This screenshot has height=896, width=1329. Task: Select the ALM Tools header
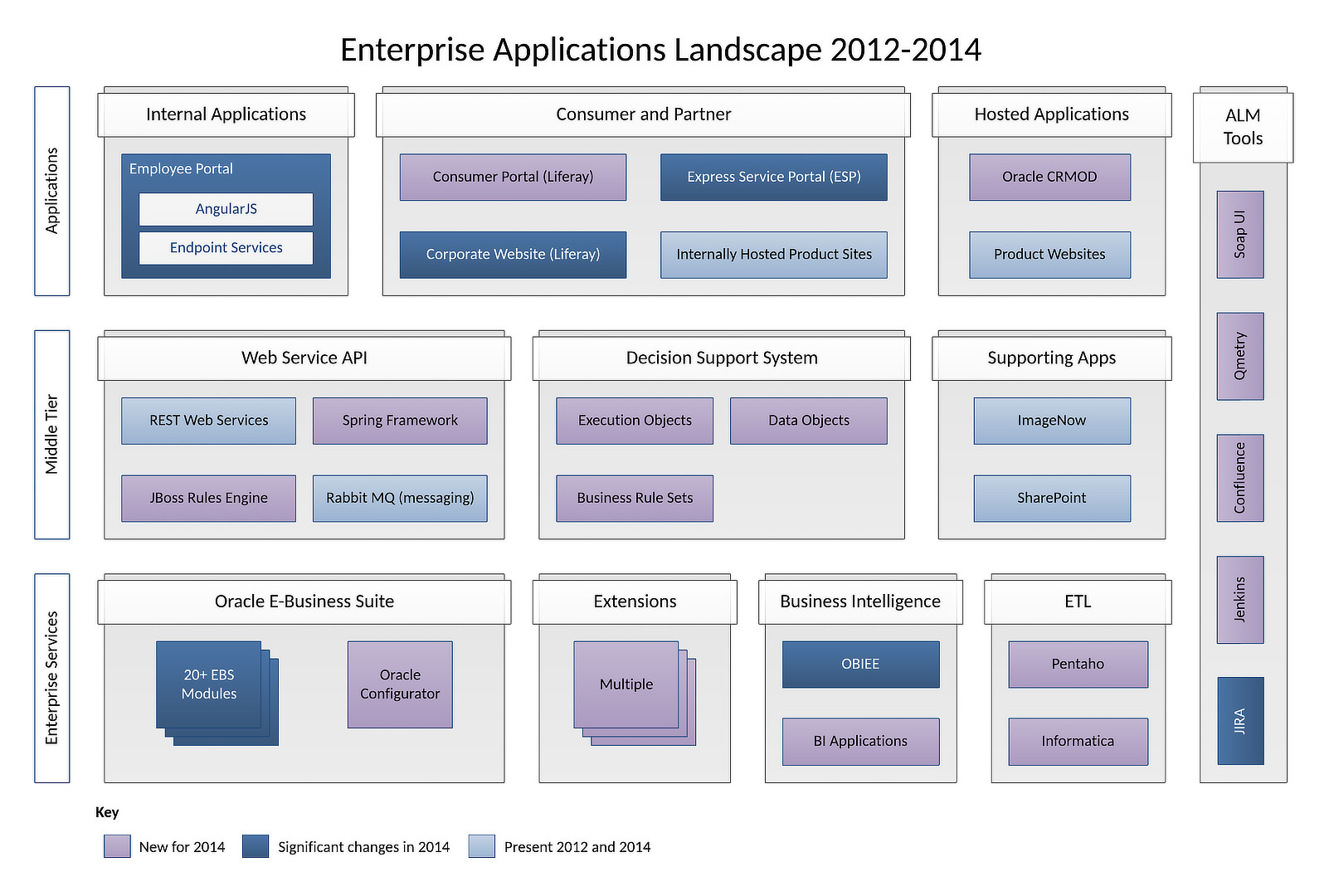[1243, 127]
